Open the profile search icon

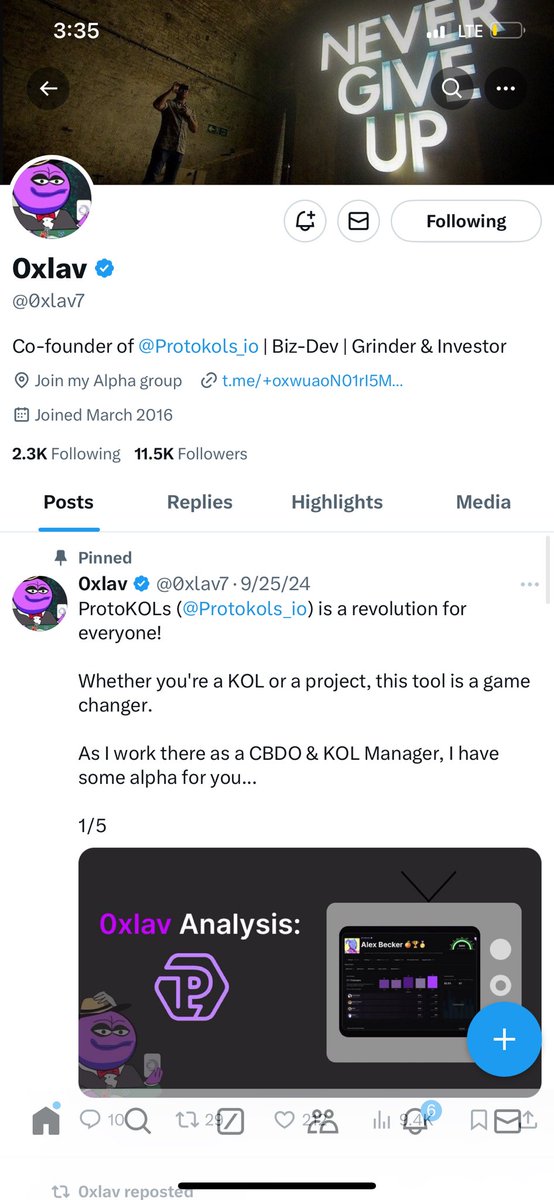[452, 89]
